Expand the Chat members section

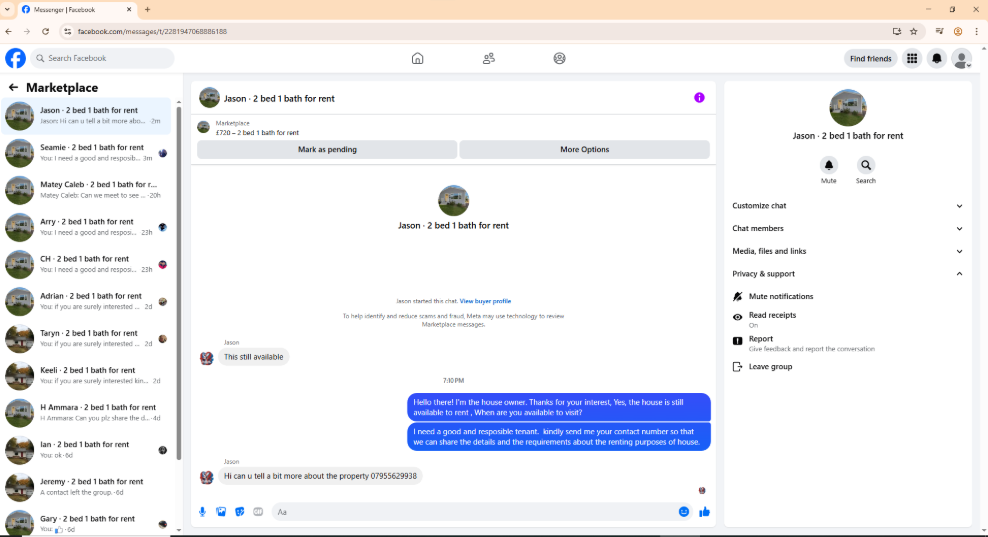(x=847, y=228)
